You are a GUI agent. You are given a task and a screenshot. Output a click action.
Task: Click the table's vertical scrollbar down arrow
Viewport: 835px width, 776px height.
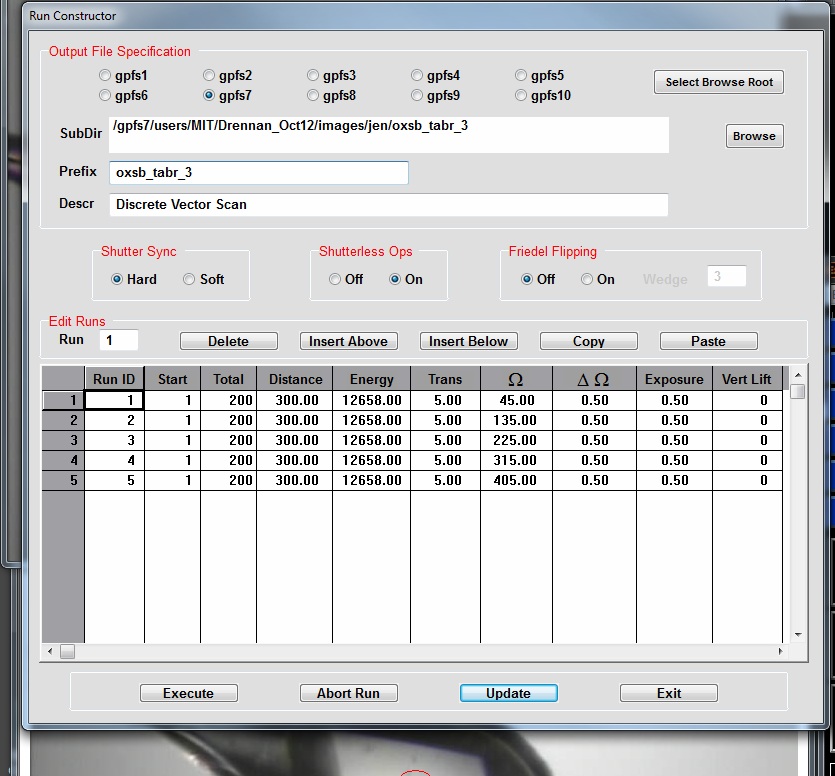point(797,634)
